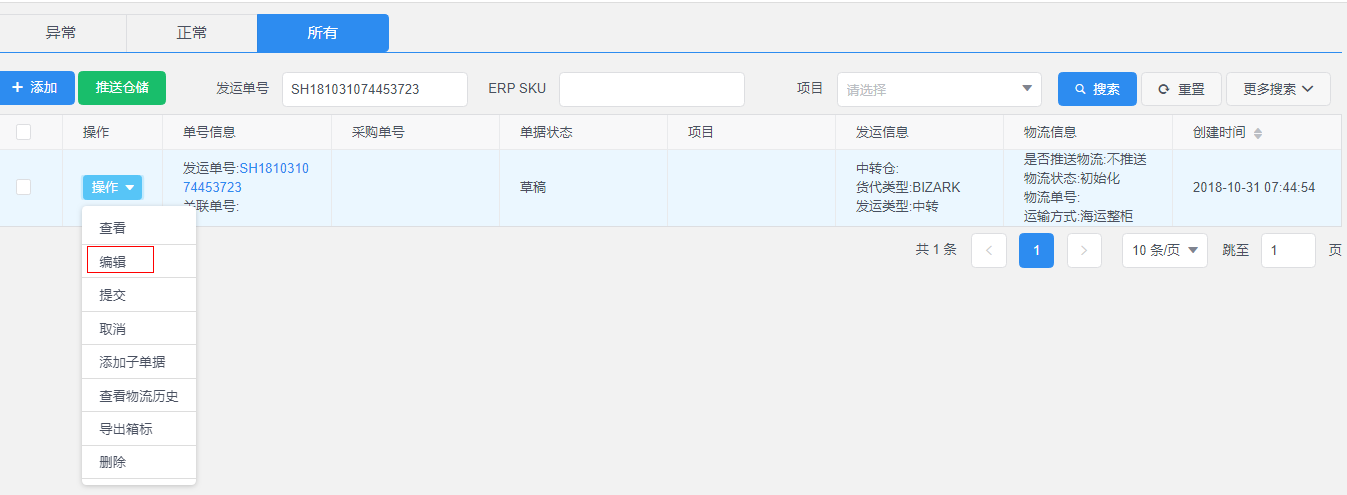The width and height of the screenshot is (1347, 495).
Task: Click the 发运类型:中转 text
Action: pyautogui.click(x=897, y=206)
